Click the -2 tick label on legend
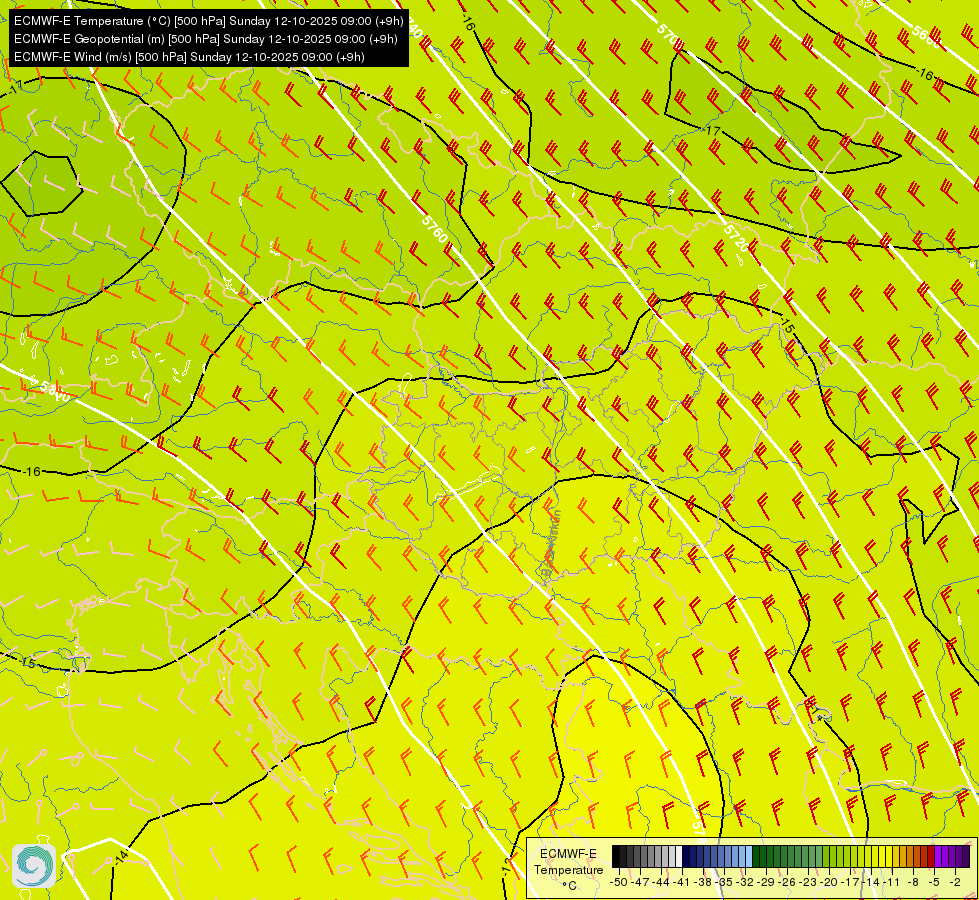 coord(955,882)
